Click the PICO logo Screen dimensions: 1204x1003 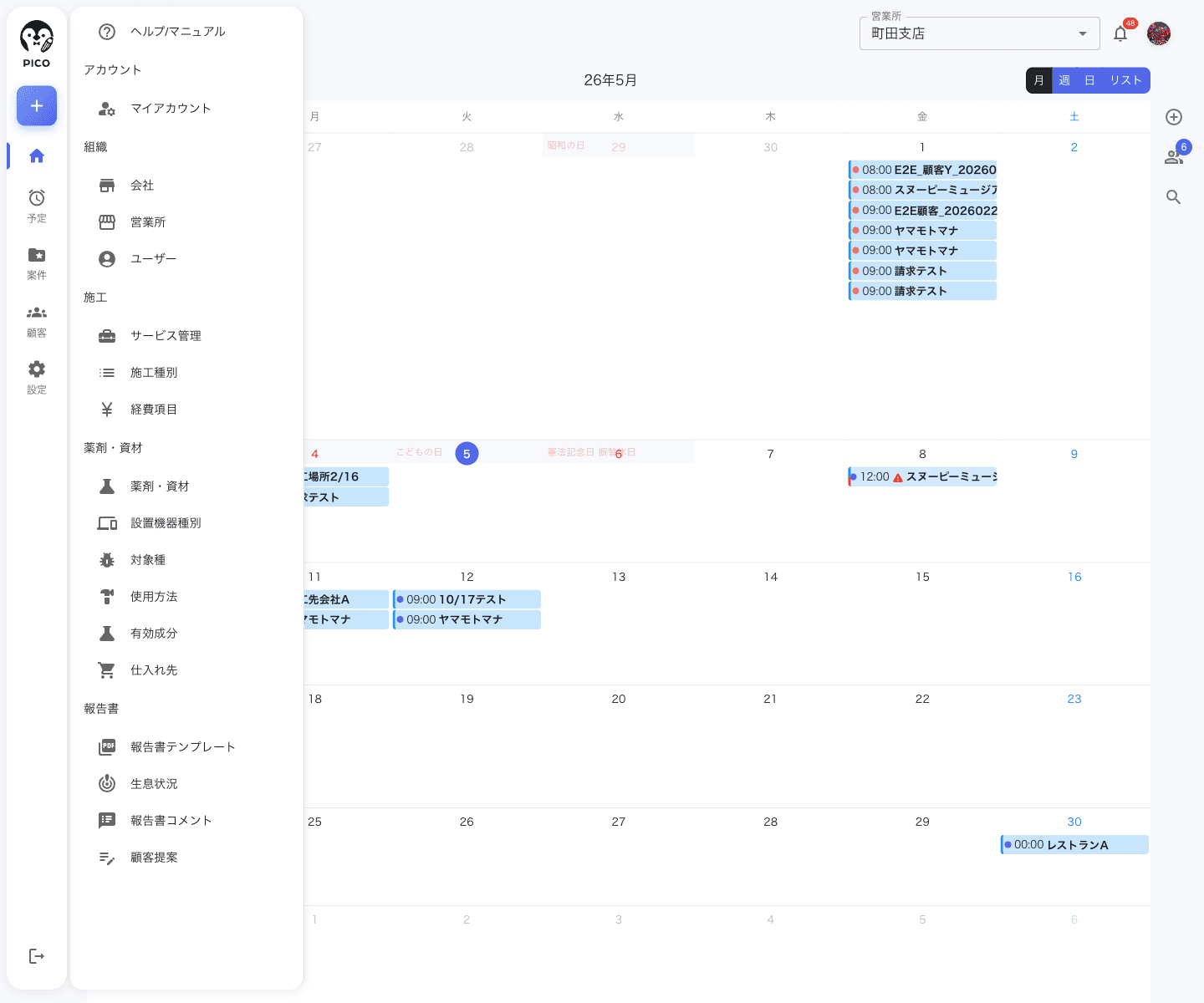pyautogui.click(x=37, y=44)
